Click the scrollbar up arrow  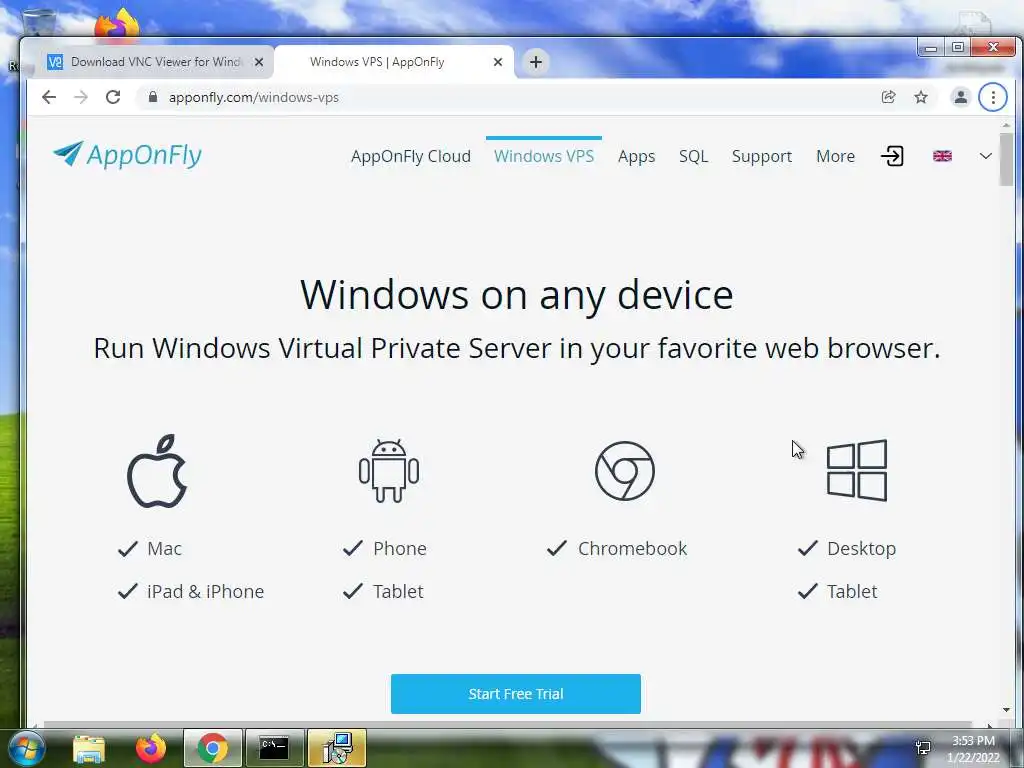click(1006, 125)
